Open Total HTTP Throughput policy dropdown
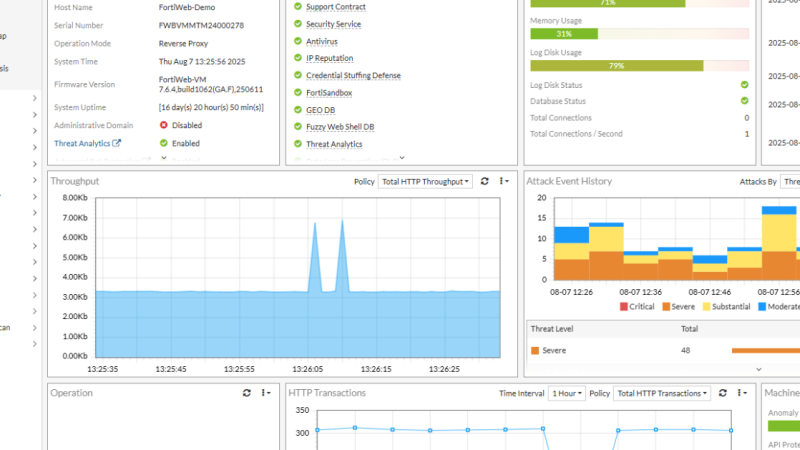 (x=425, y=182)
